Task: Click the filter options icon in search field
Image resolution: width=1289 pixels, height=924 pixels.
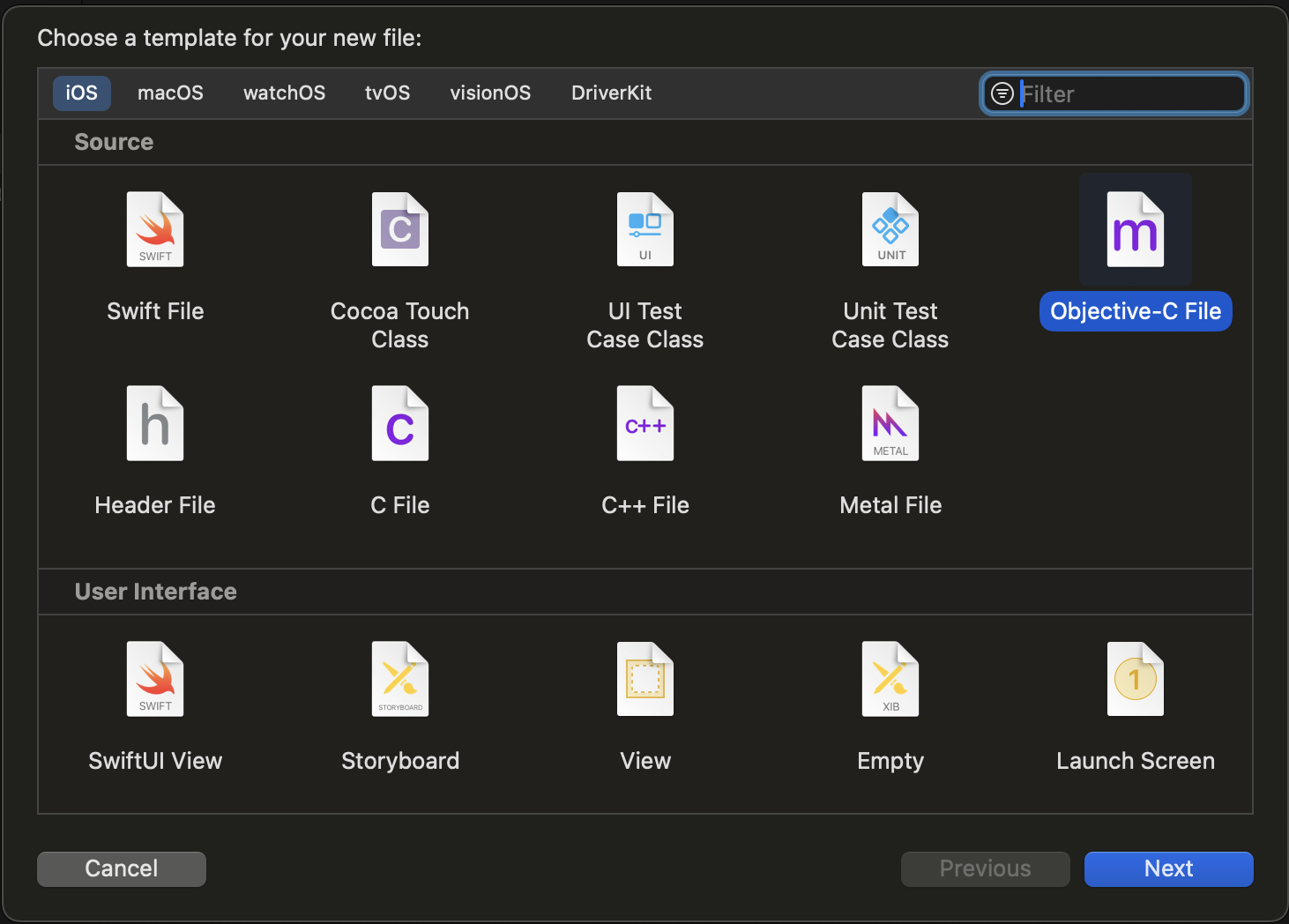Action: tap(1002, 93)
